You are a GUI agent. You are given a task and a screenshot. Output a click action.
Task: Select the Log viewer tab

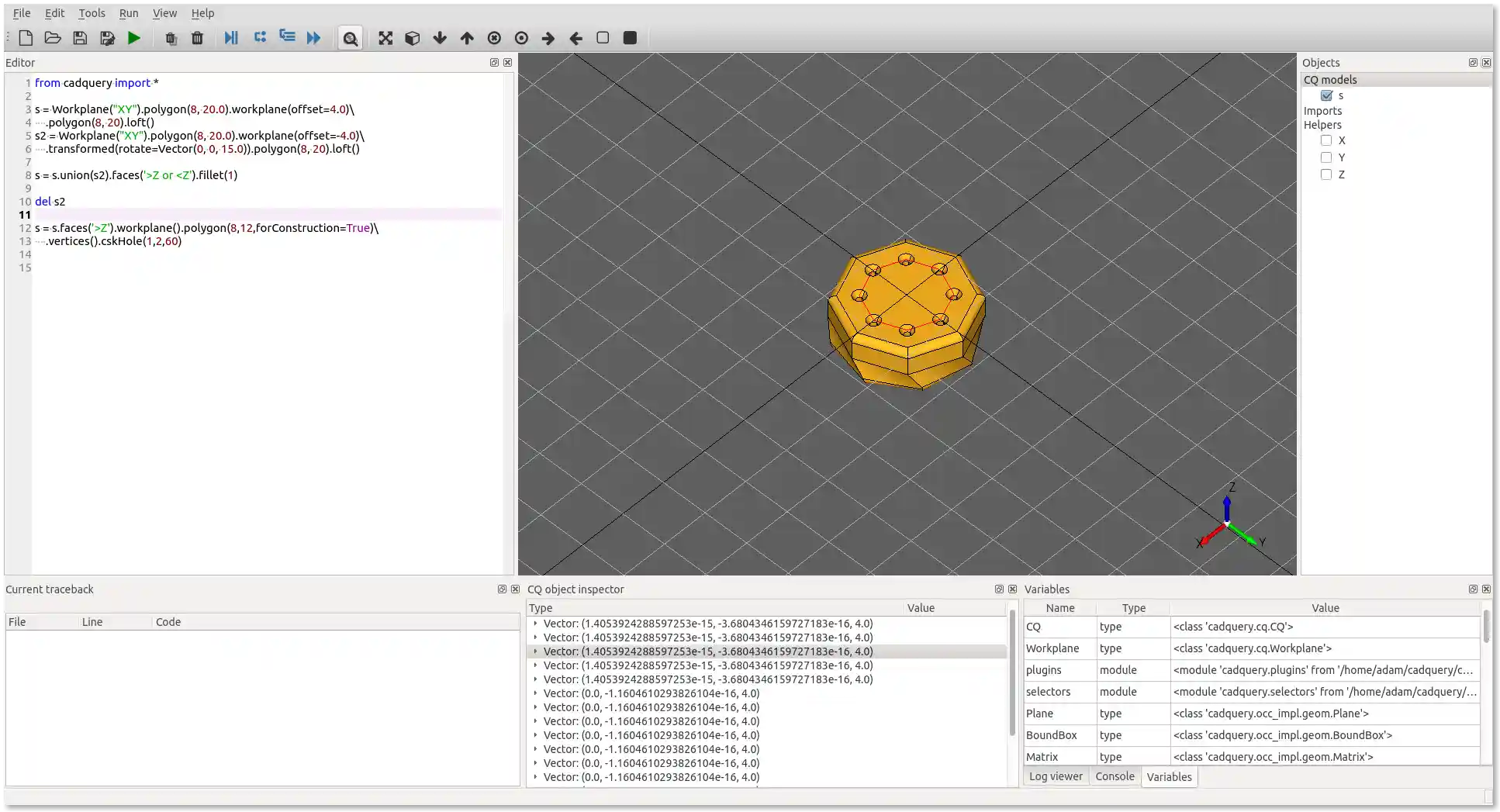1056,776
